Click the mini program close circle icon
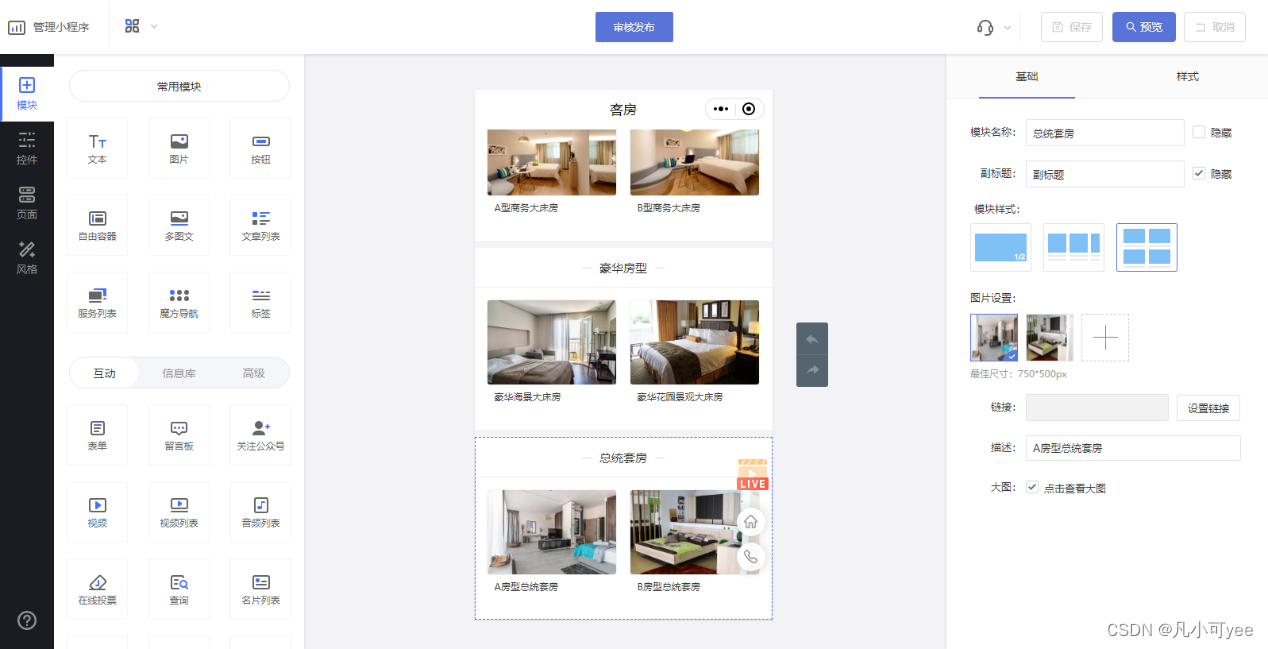Image resolution: width=1268 pixels, height=649 pixels. 749,108
